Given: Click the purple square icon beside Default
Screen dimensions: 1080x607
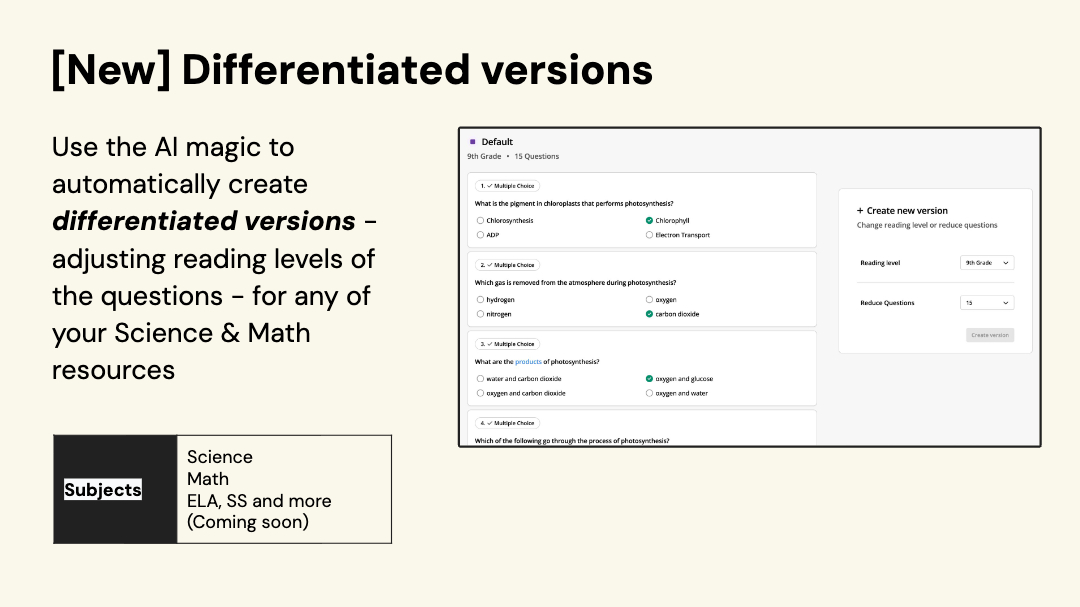Looking at the screenshot, I should [x=473, y=142].
